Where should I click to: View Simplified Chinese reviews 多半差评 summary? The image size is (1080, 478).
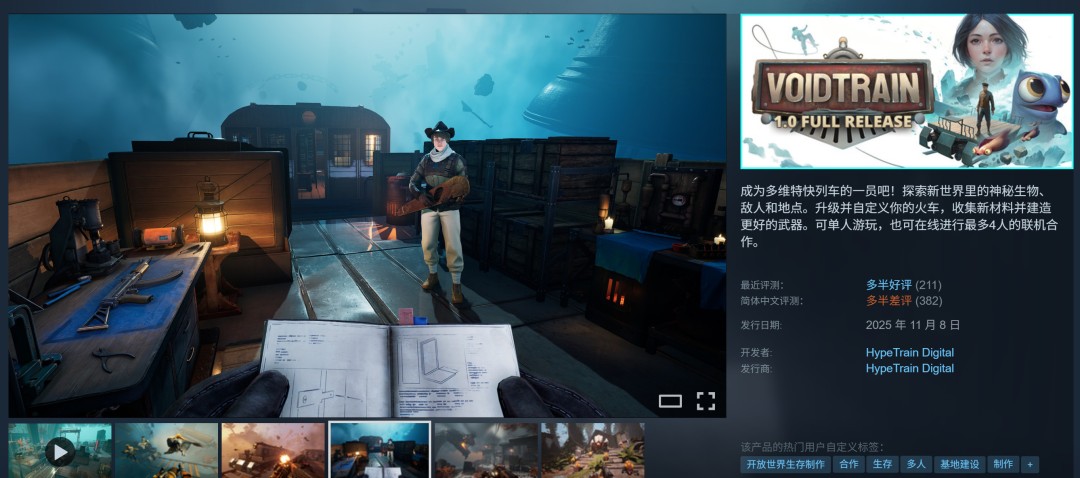coord(888,300)
